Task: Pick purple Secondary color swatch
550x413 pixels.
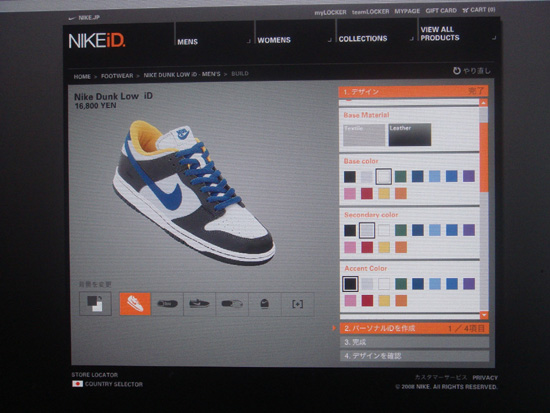Action: pos(469,229)
